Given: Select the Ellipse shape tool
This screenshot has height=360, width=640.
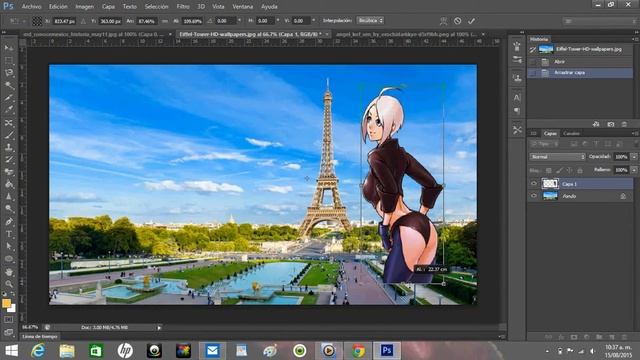Looking at the screenshot, I should point(9,259).
